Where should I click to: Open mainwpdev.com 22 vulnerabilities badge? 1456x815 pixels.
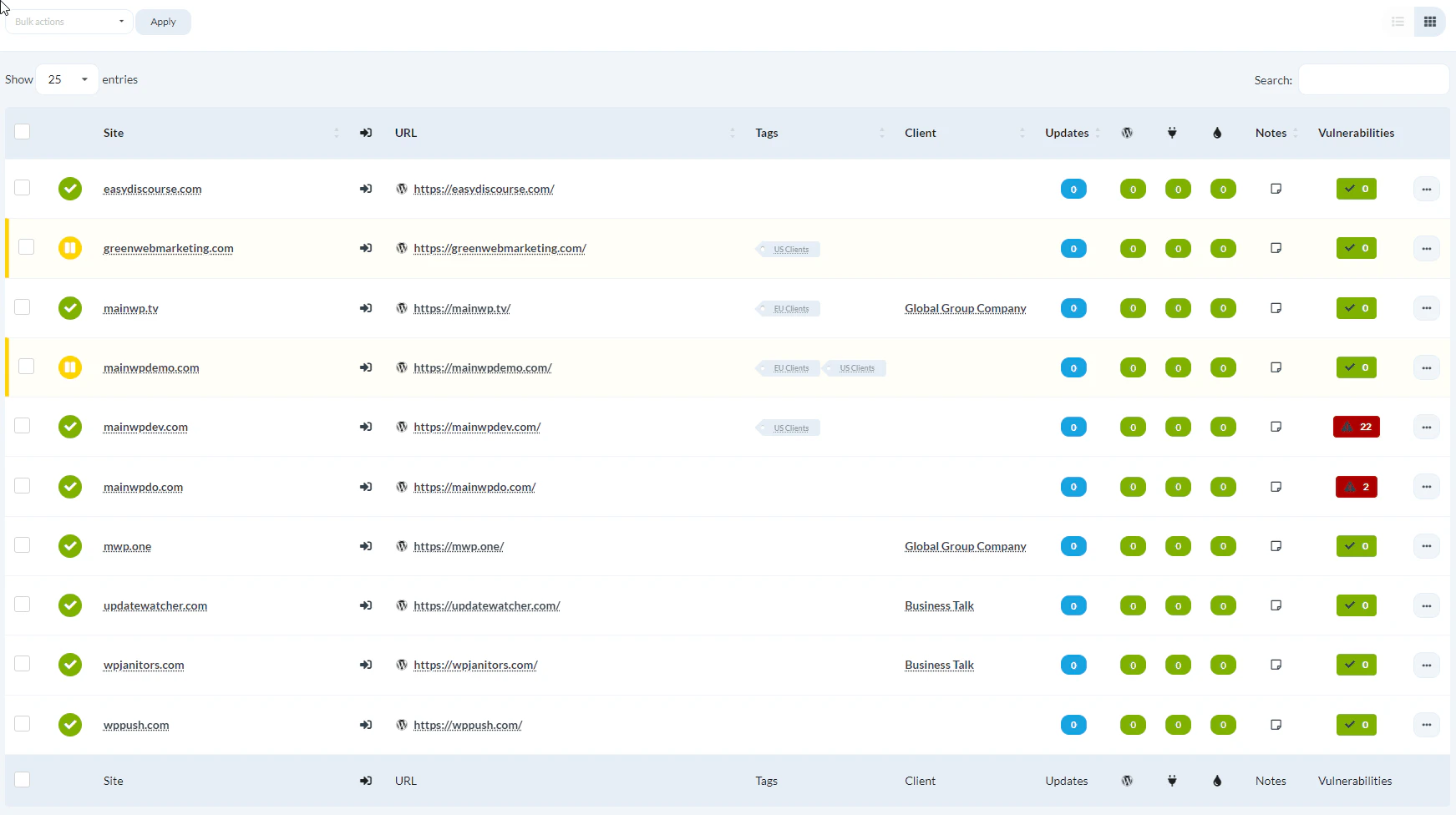click(x=1357, y=427)
